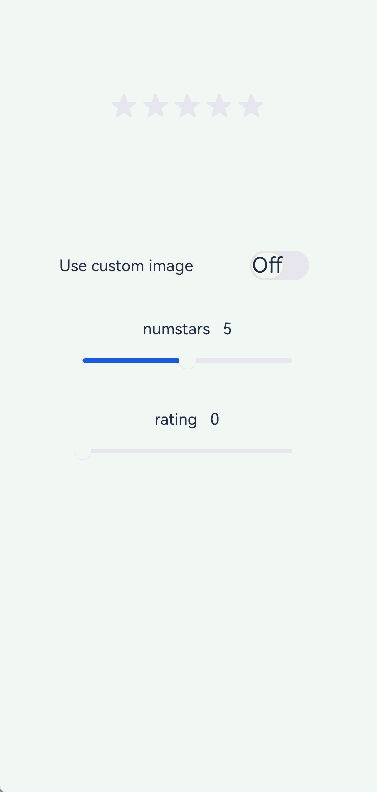
Task: Click the middle of the rating slider track
Action: pyautogui.click(x=187, y=451)
